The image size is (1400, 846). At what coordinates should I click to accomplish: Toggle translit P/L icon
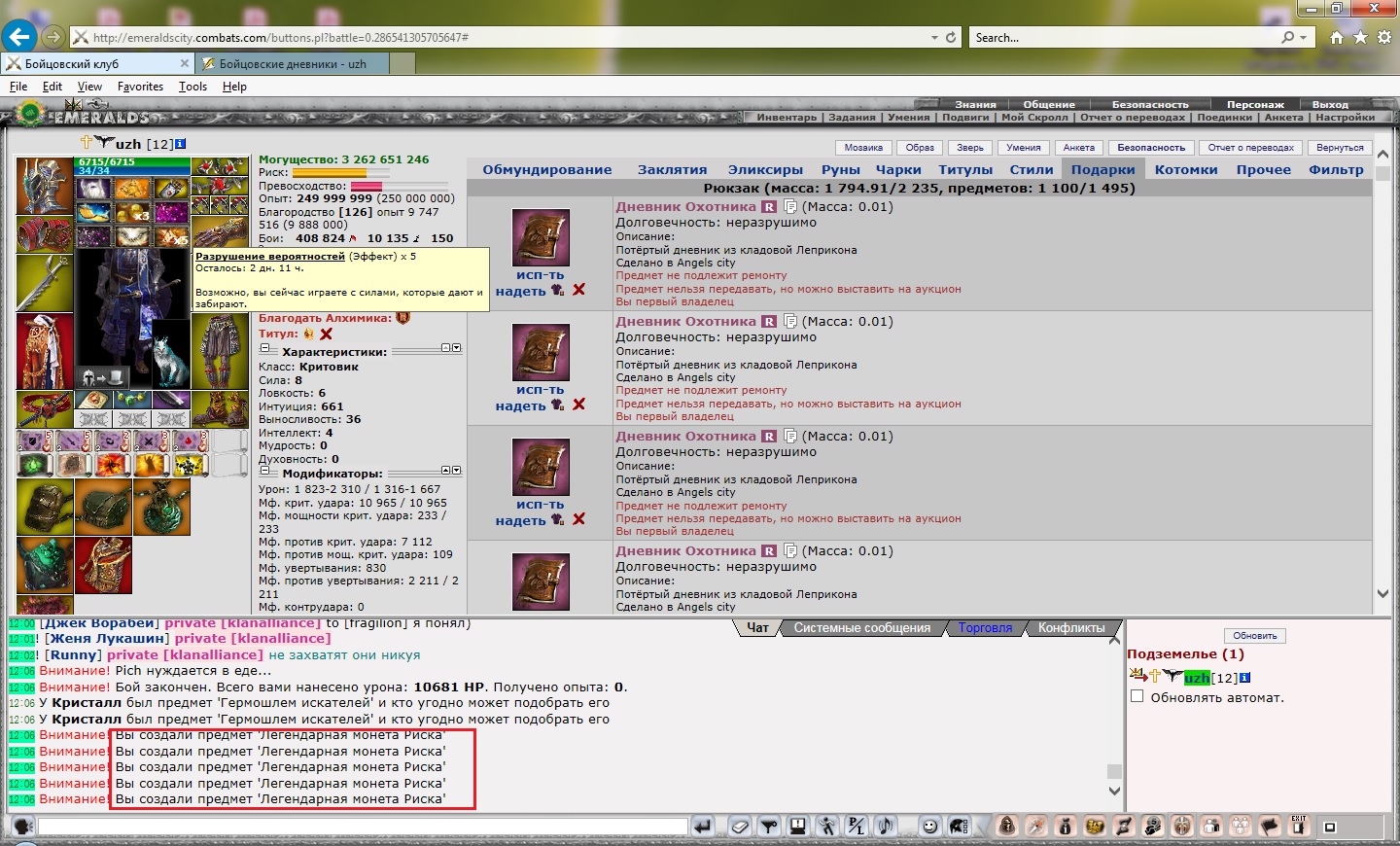(x=856, y=827)
